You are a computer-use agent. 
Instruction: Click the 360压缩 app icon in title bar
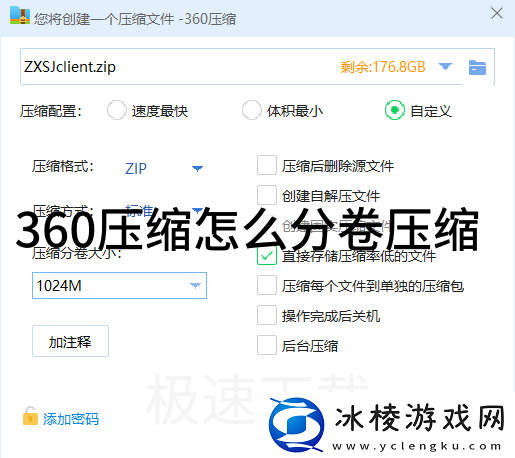(x=20, y=16)
